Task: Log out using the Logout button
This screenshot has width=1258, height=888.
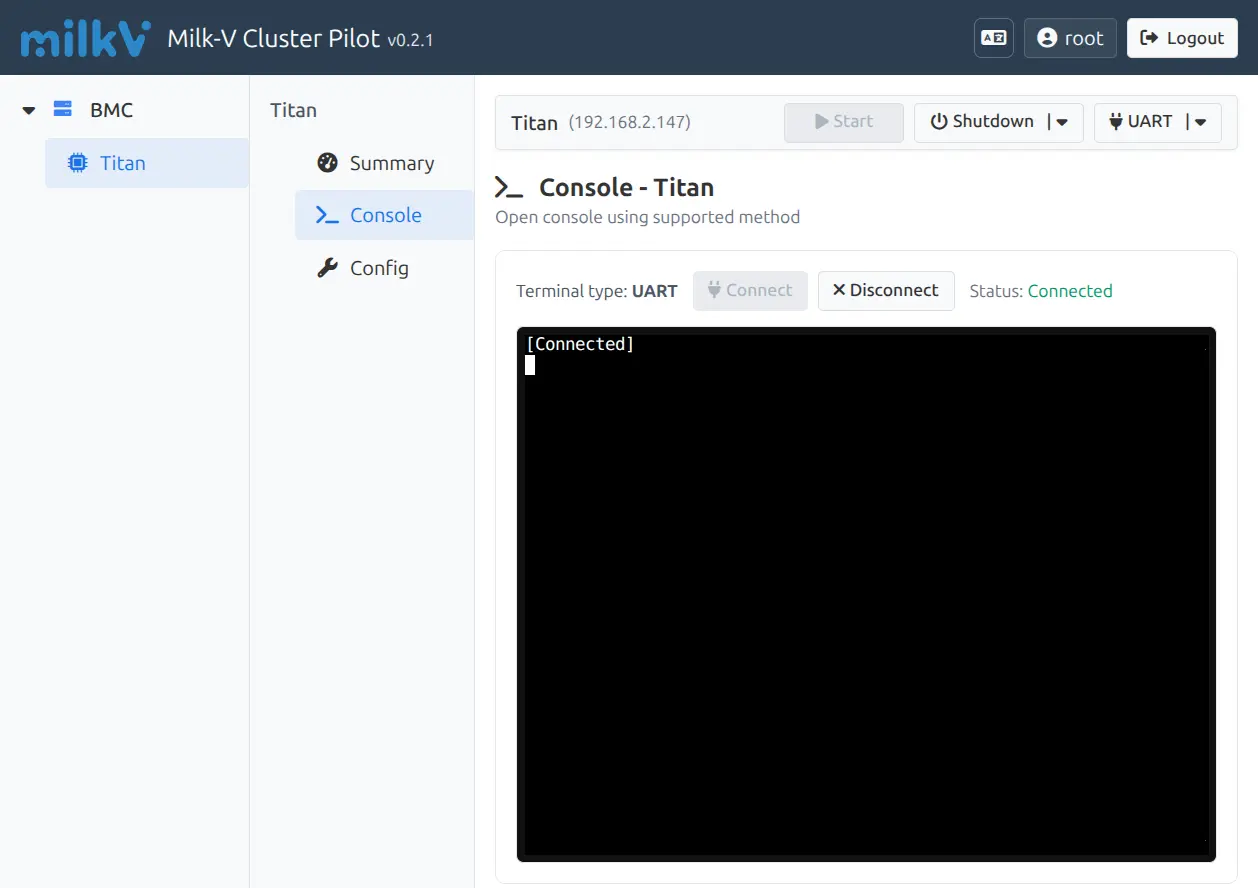Action: (1181, 38)
